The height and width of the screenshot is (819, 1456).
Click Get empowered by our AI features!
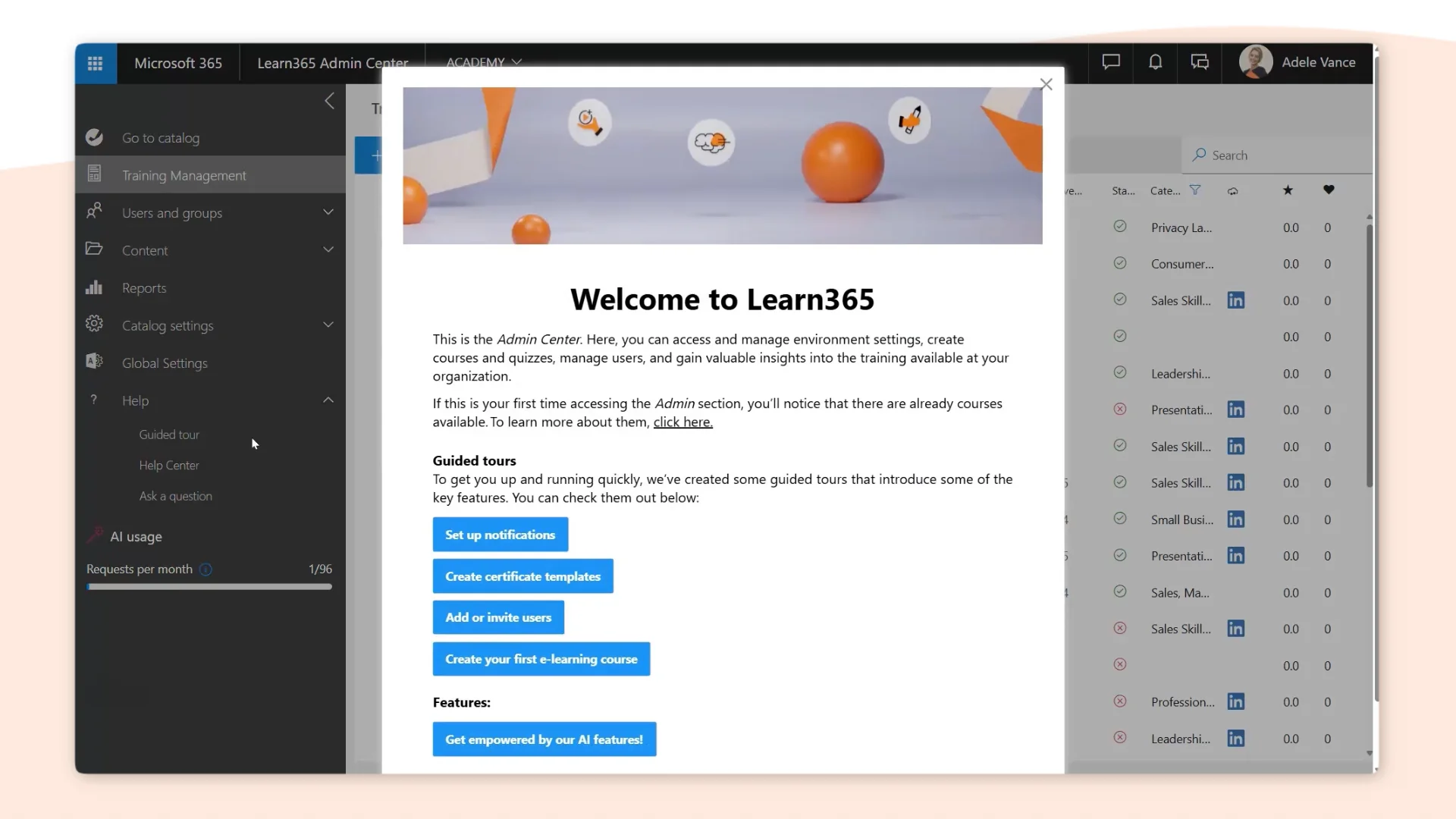pyautogui.click(x=544, y=739)
